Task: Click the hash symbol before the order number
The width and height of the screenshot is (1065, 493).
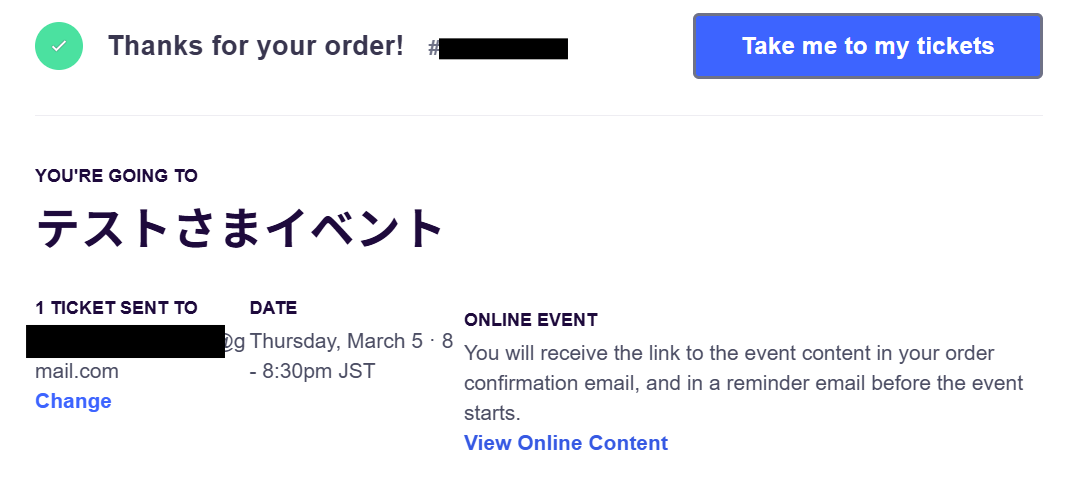Action: [x=433, y=48]
